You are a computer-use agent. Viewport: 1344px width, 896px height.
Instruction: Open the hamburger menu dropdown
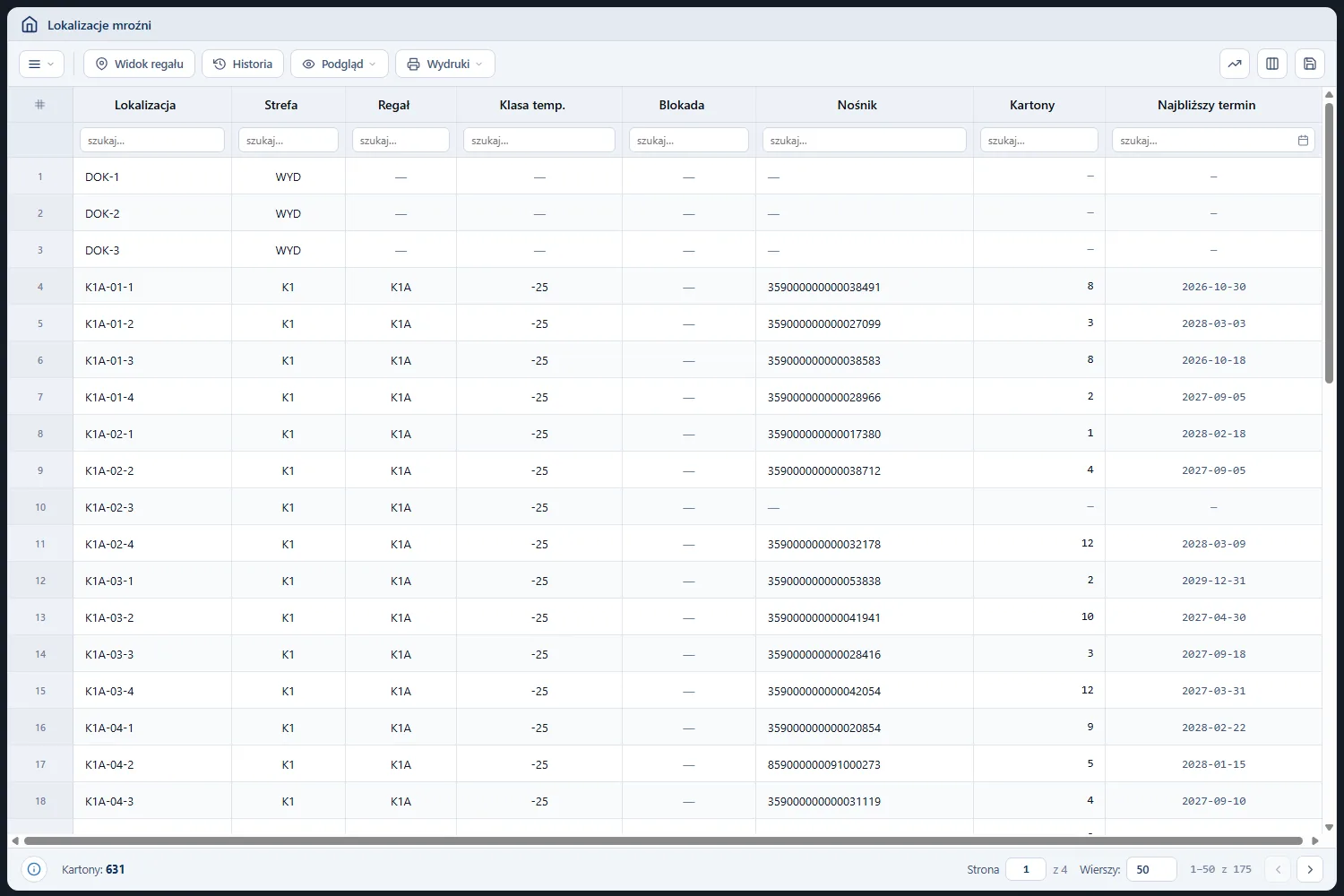(x=41, y=64)
